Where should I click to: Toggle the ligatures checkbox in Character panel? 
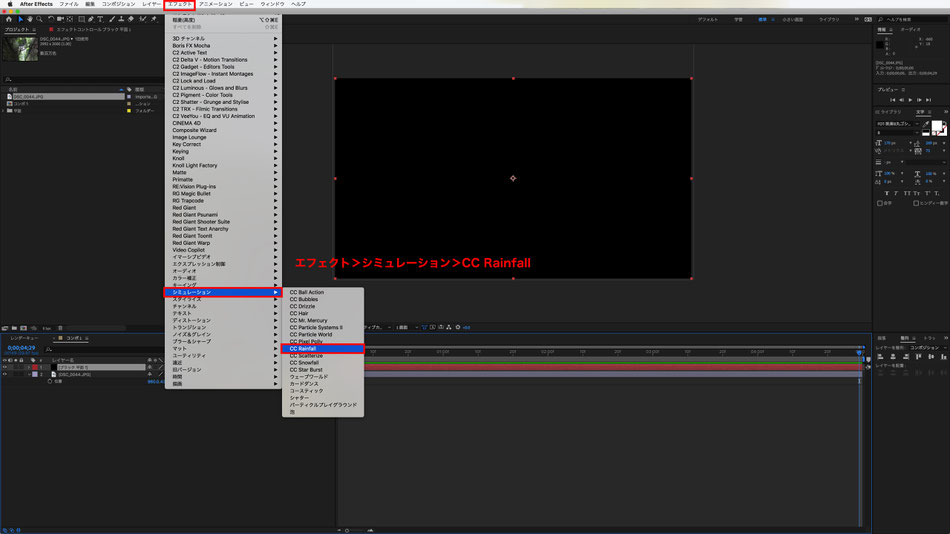880,203
